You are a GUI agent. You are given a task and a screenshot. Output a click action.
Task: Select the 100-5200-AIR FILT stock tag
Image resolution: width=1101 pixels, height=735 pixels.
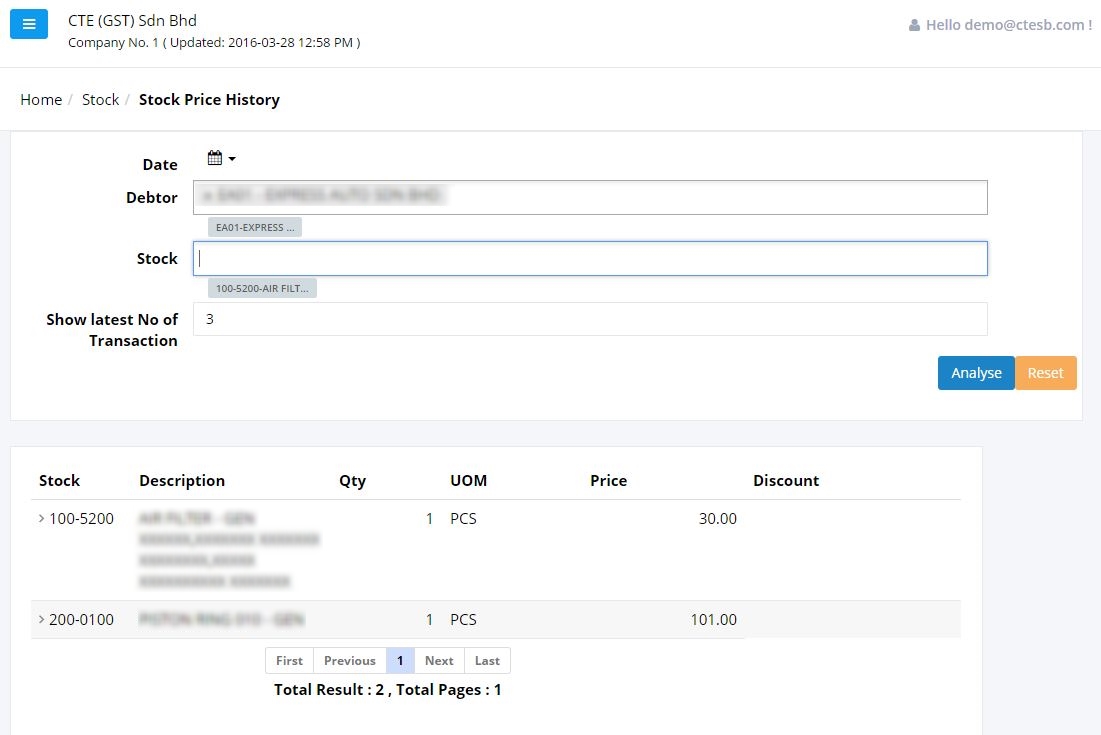(x=262, y=289)
